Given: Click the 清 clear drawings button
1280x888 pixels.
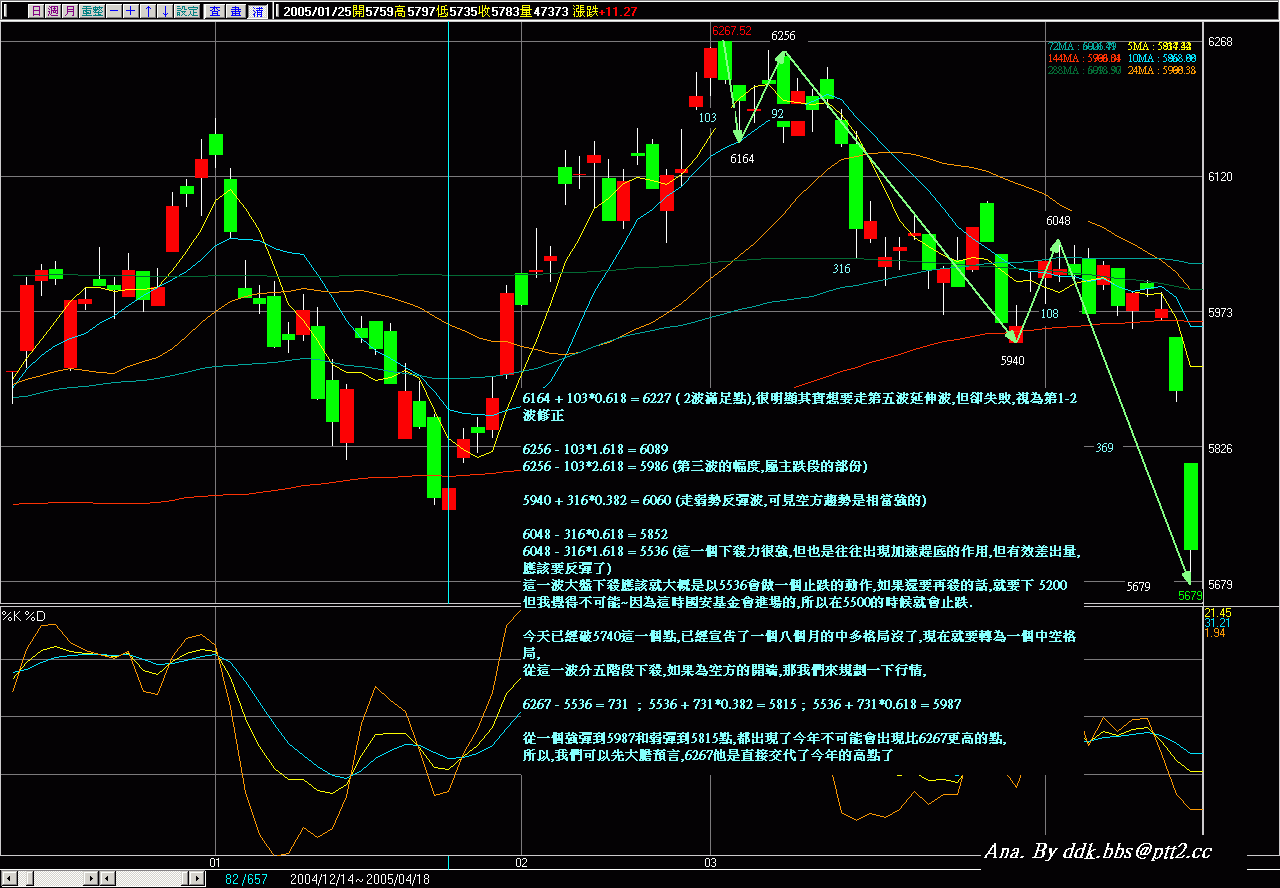Looking at the screenshot, I should [x=257, y=11].
